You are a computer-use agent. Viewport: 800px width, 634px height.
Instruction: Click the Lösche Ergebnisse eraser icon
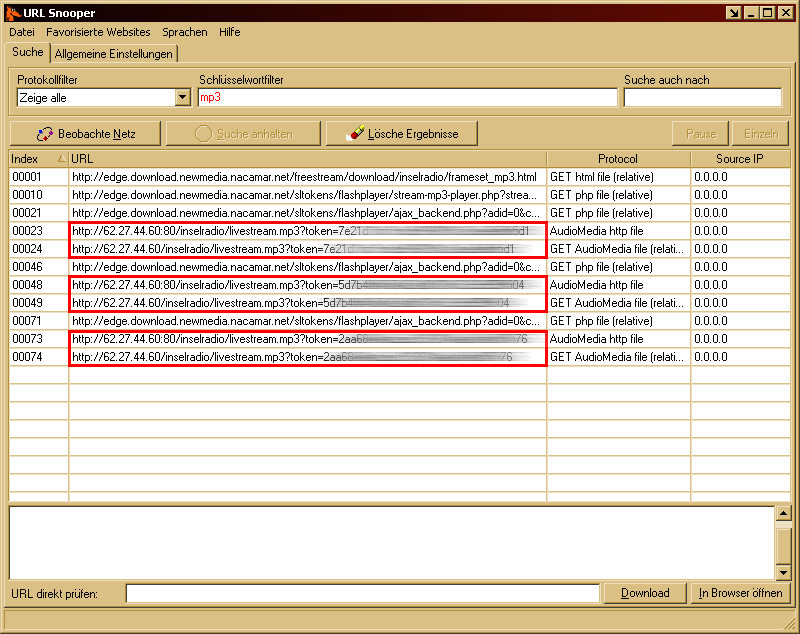point(355,133)
